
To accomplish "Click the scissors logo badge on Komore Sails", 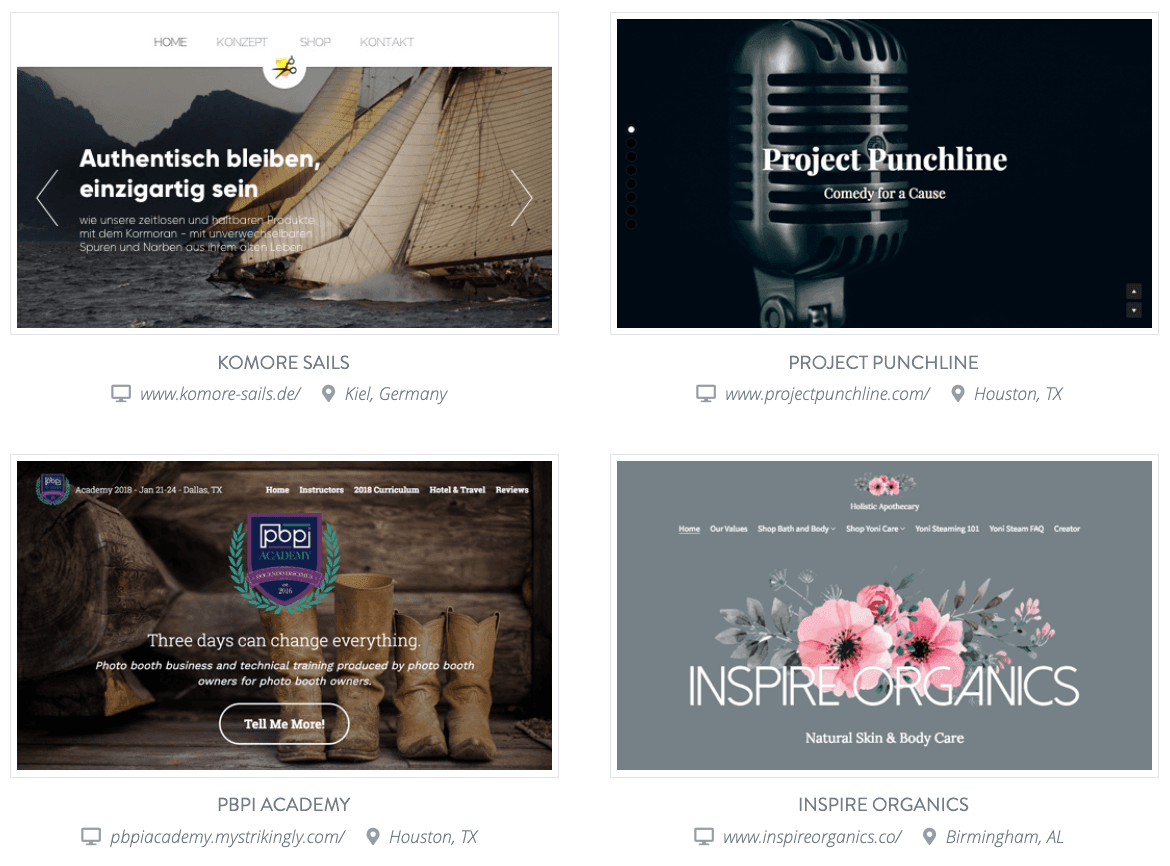I will (284, 67).
